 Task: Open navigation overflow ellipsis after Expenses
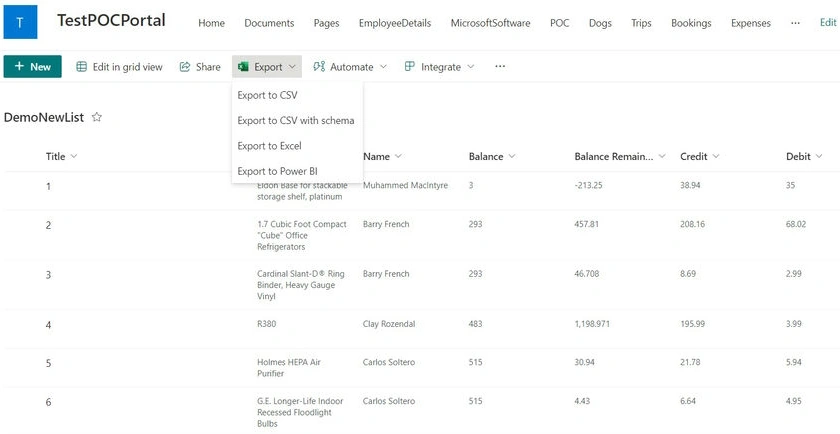(796, 23)
